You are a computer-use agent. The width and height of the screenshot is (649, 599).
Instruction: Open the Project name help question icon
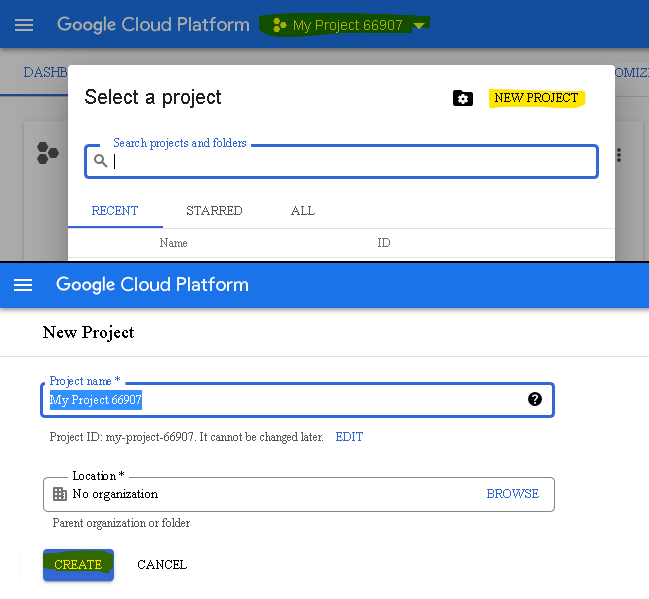coord(535,399)
